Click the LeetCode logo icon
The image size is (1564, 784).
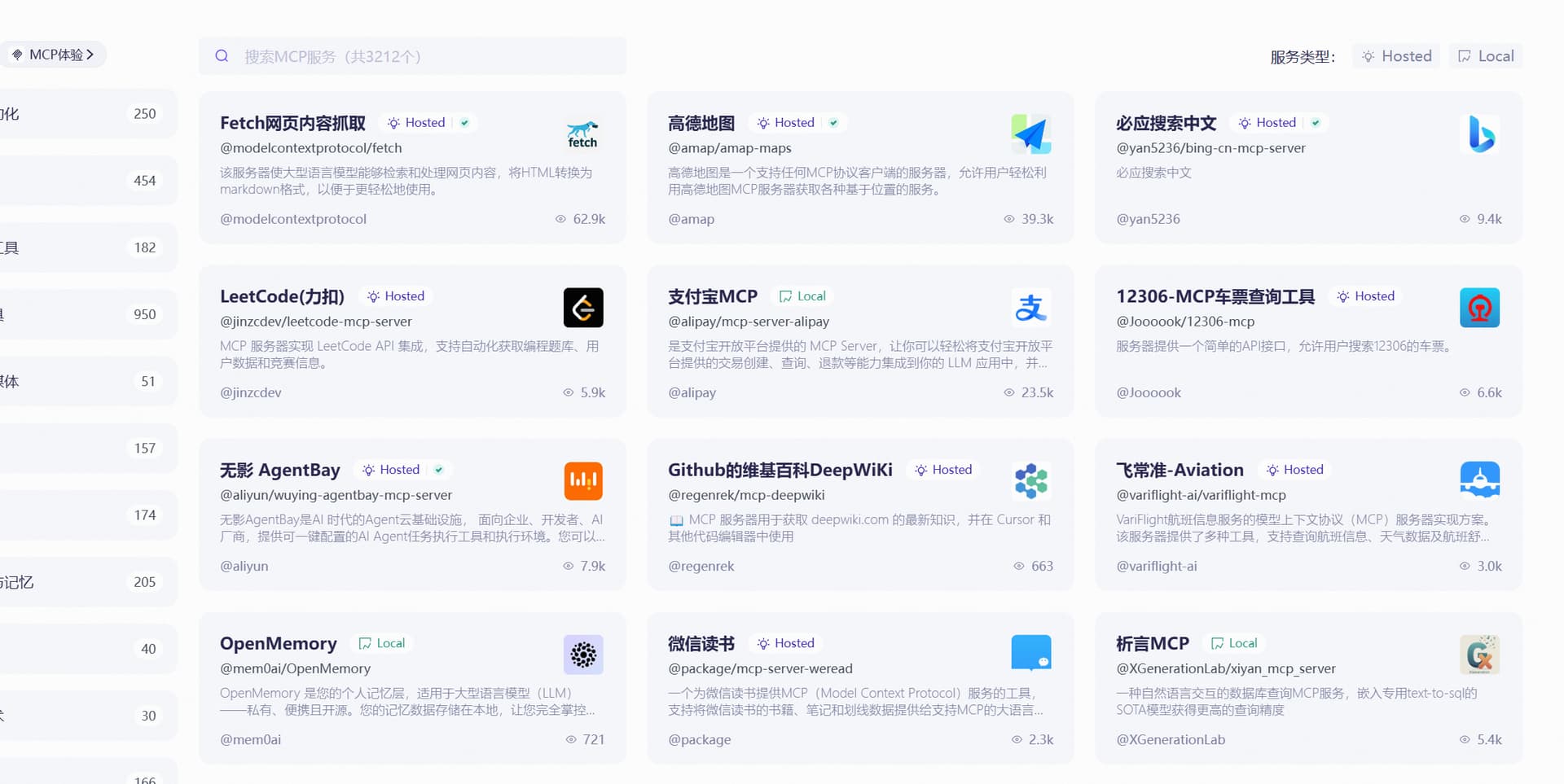(x=583, y=308)
